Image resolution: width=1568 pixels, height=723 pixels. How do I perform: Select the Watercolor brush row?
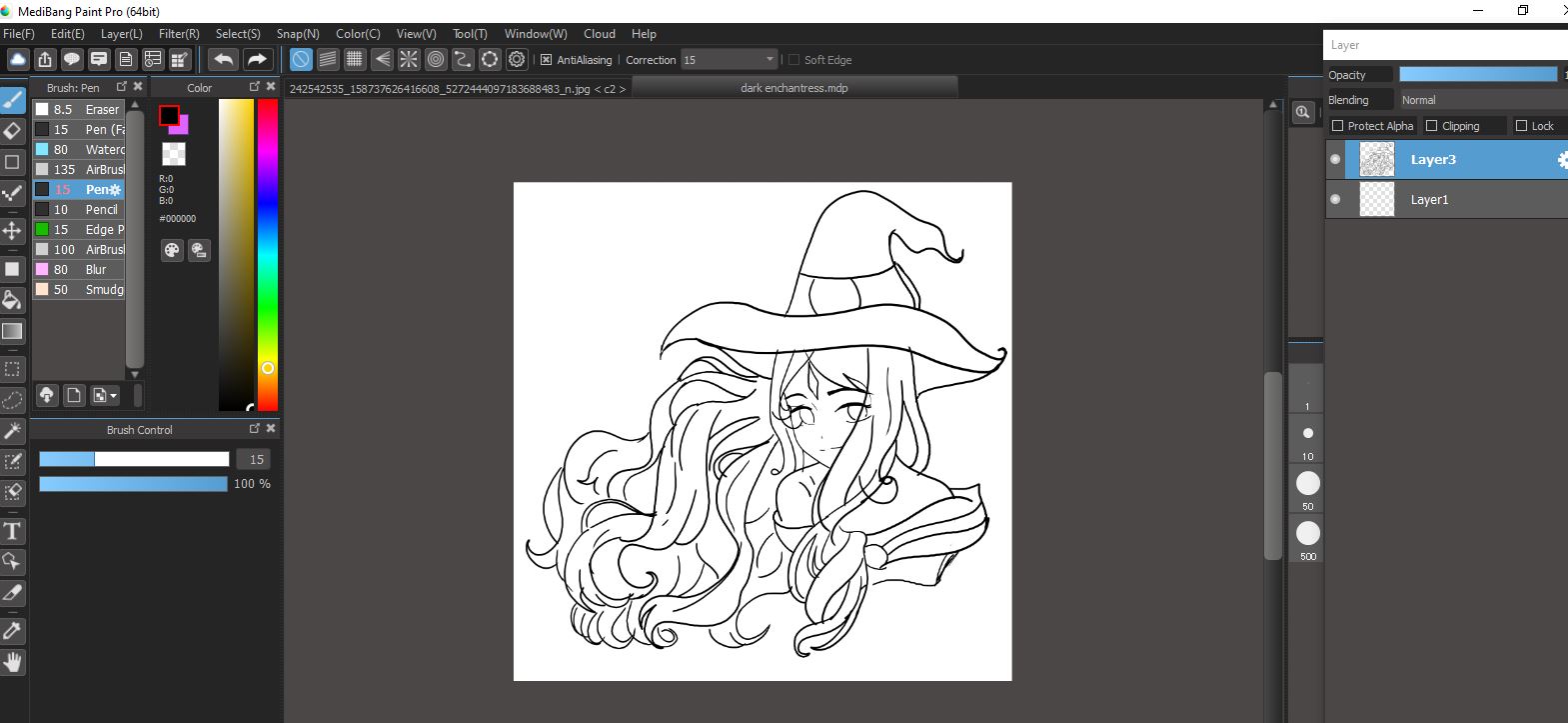click(79, 149)
